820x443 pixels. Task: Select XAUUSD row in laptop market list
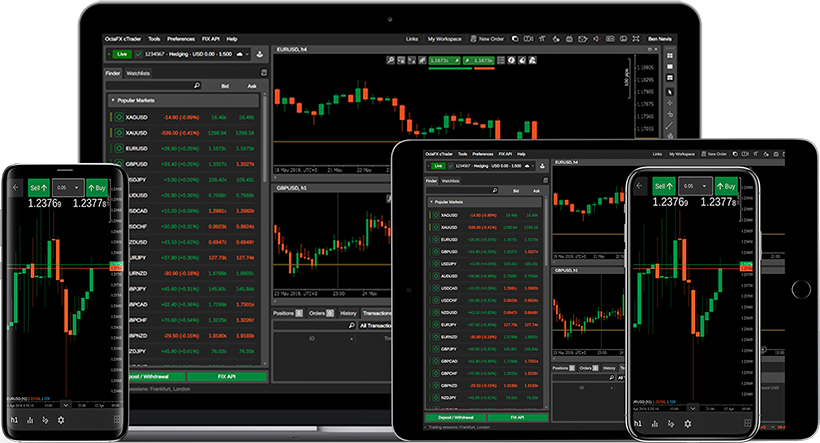tap(184, 133)
